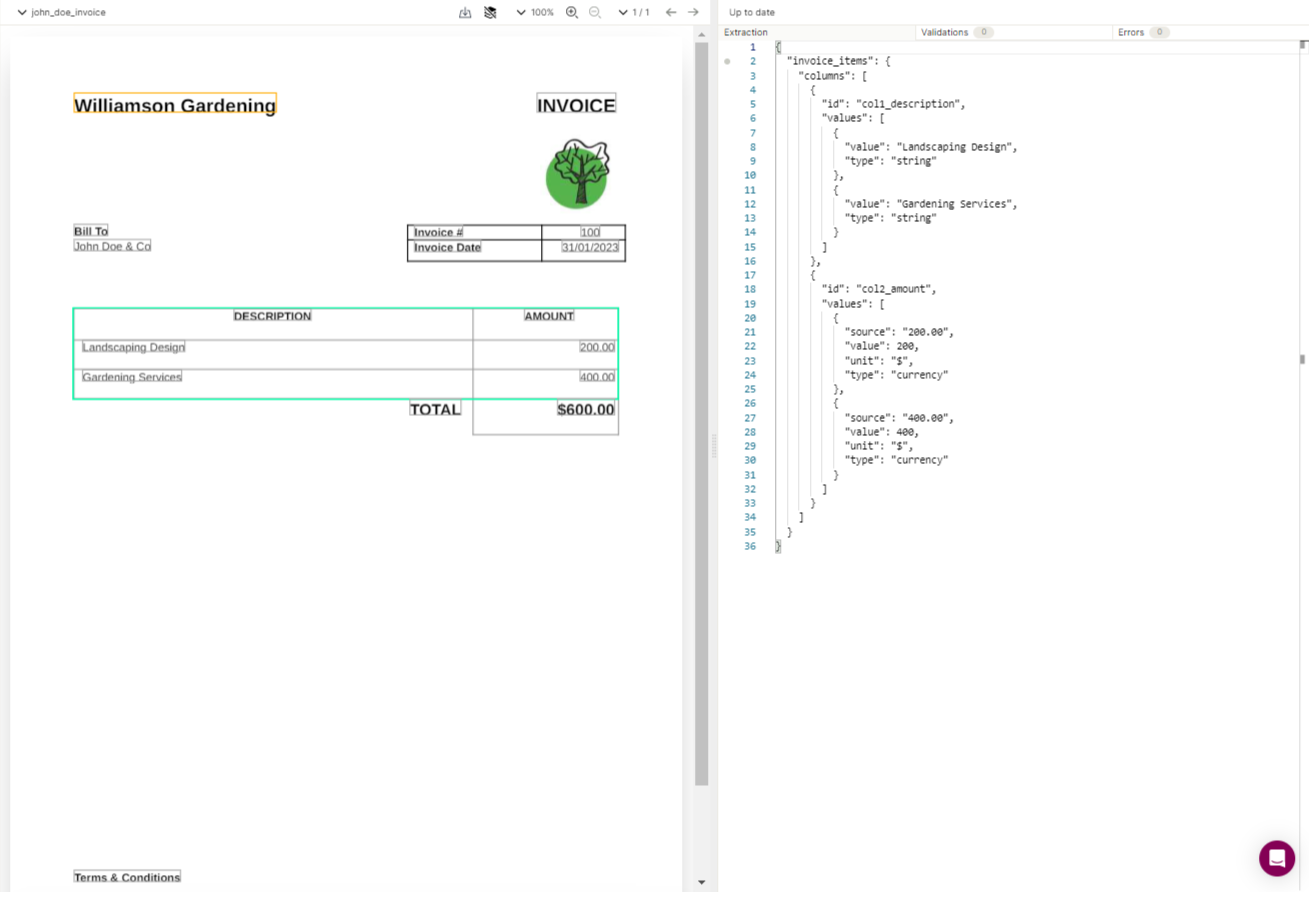Select the Landscaping Design table cell
This screenshot has width=1309, height=911.
133,347
